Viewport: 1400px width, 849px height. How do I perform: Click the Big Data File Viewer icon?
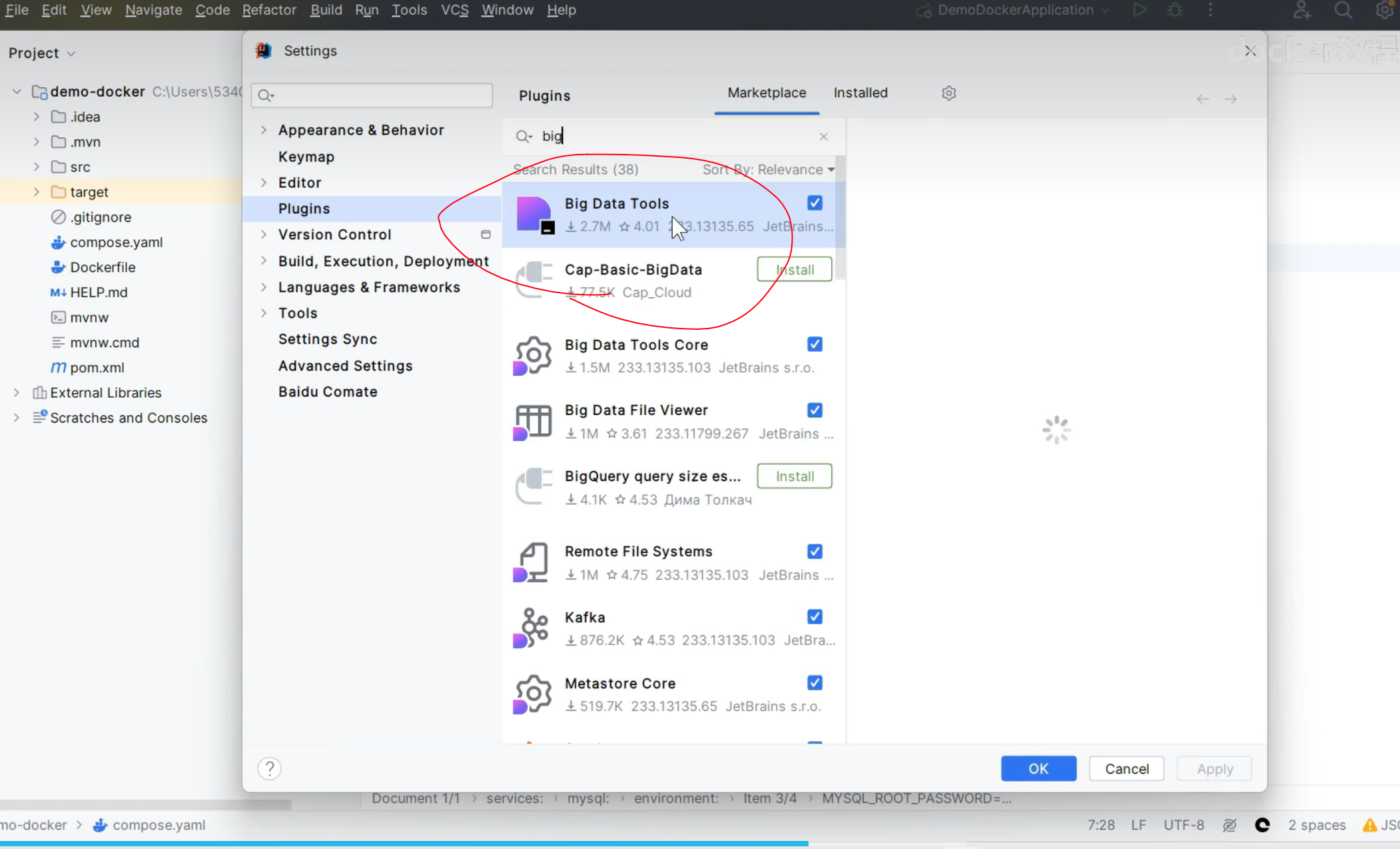point(531,422)
